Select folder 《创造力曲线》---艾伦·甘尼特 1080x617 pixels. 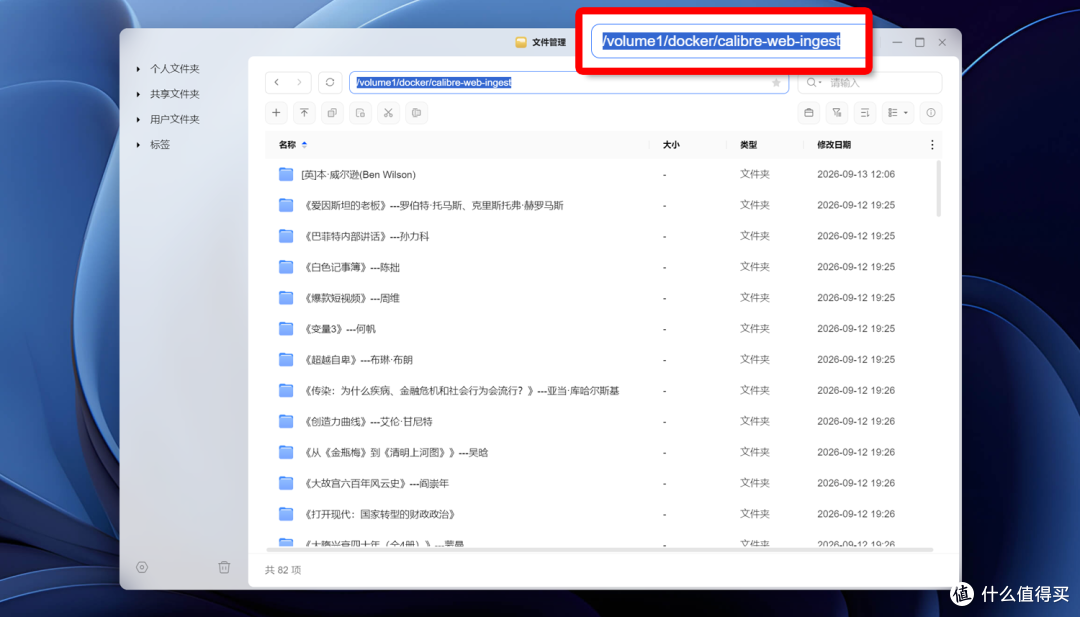[x=367, y=421]
